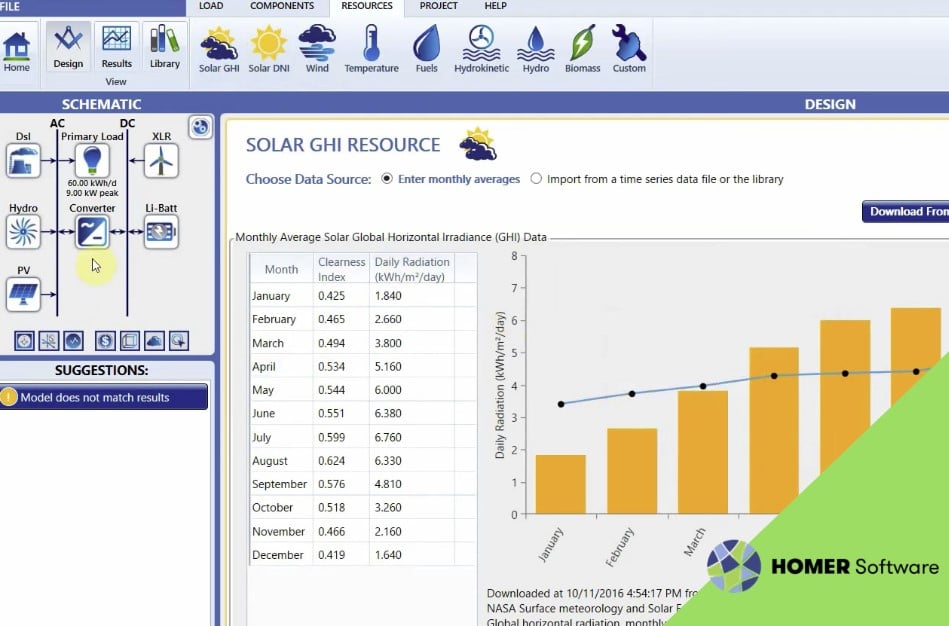Switch to the COMPONENTS tab
Image resolution: width=949 pixels, height=626 pixels.
(x=282, y=6)
